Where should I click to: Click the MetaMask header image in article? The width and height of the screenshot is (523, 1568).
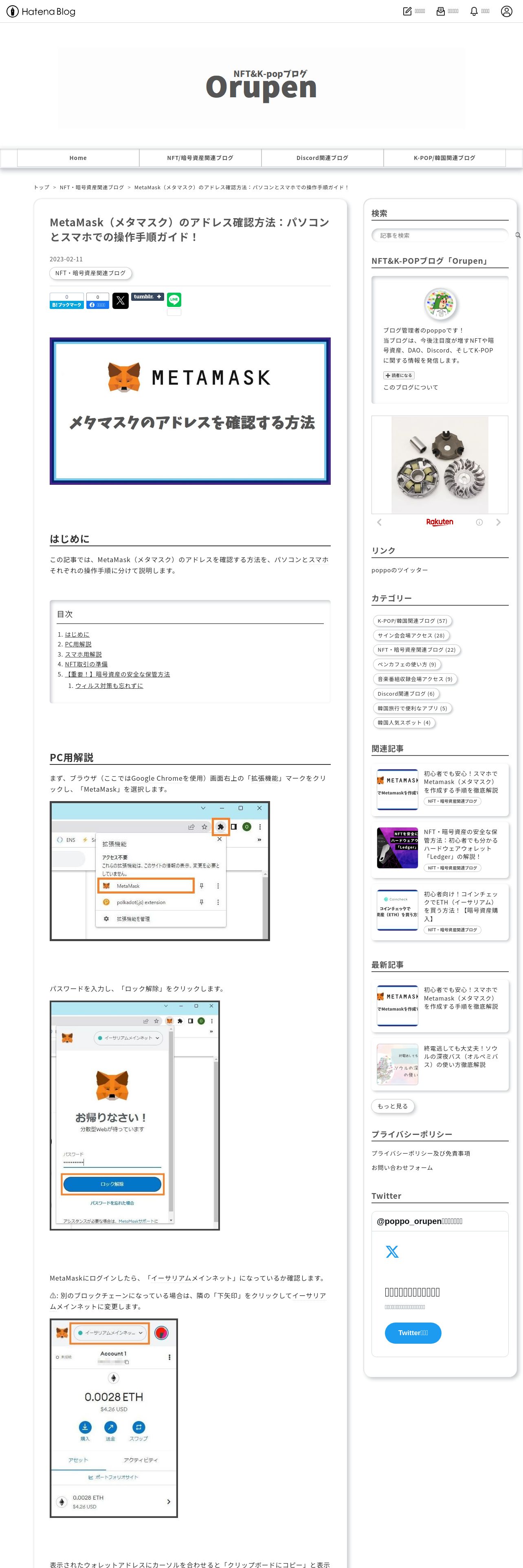pyautogui.click(x=190, y=412)
